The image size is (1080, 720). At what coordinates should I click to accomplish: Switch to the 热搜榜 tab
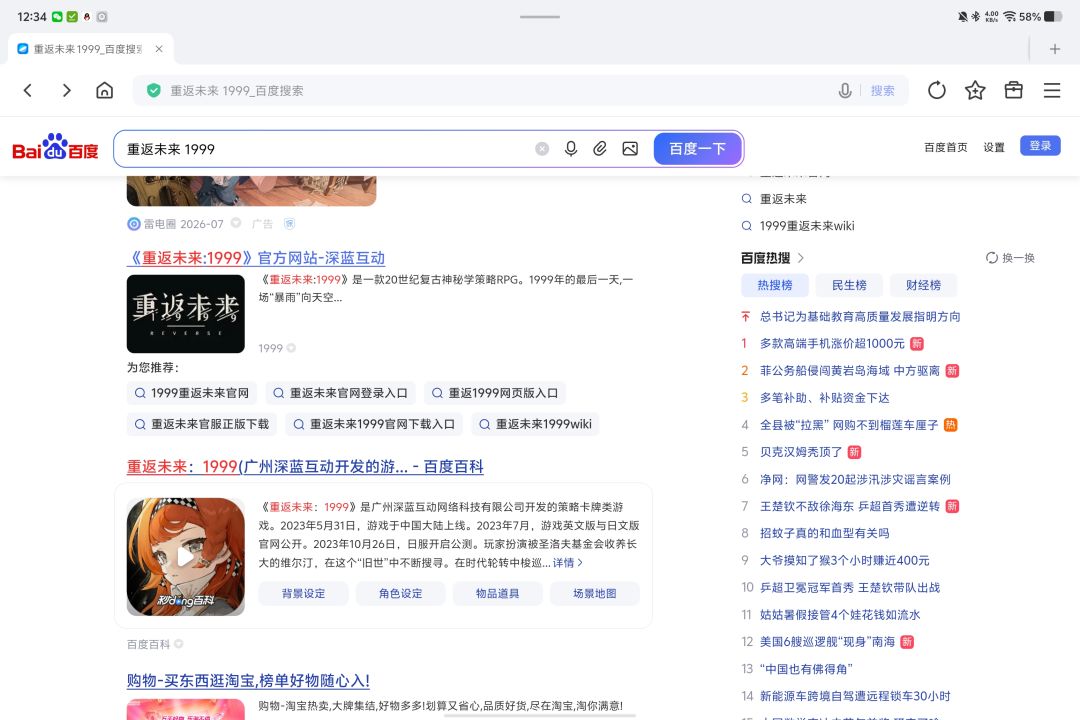(774, 285)
